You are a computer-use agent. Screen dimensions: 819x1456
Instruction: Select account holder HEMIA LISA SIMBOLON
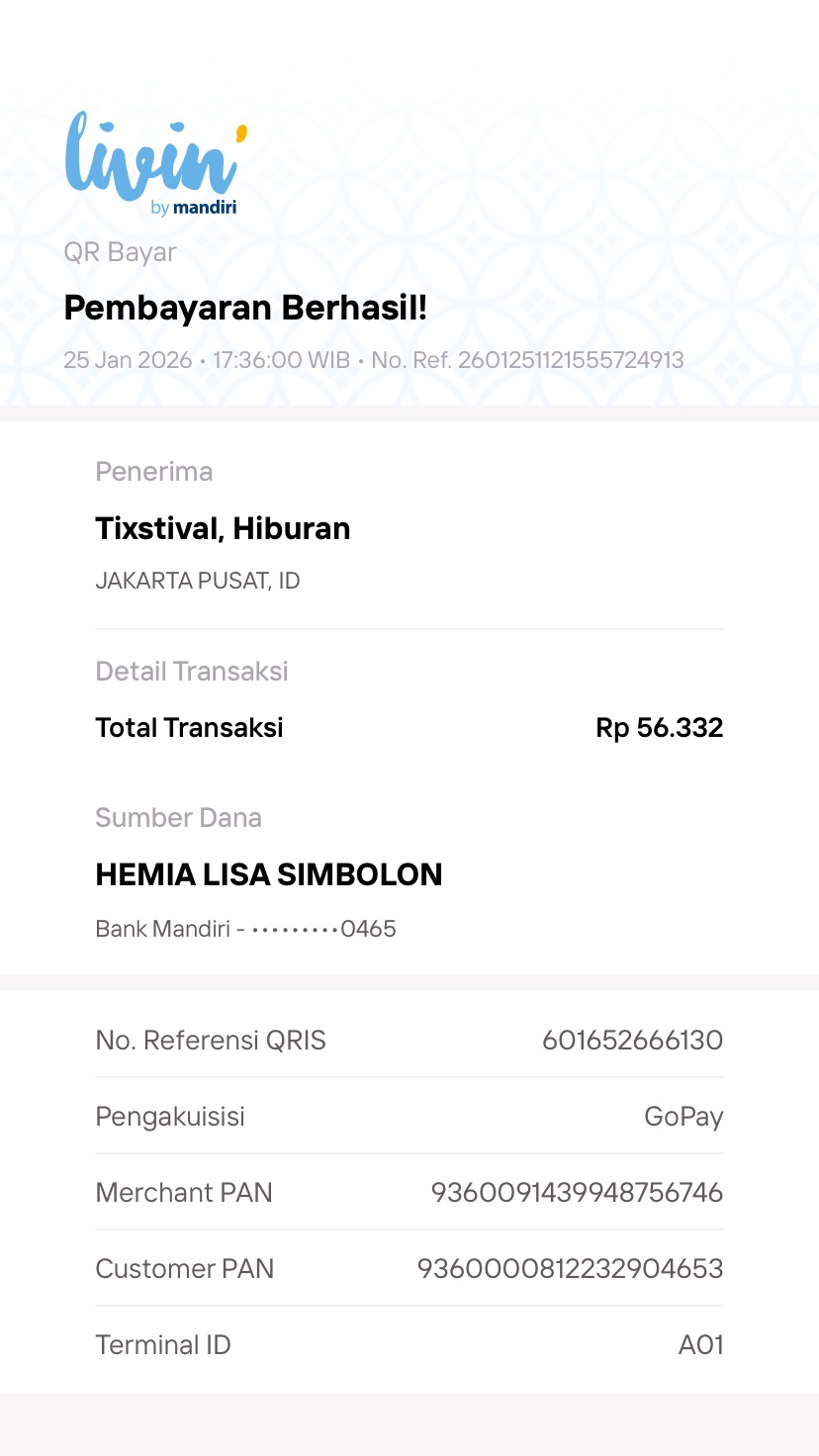[x=268, y=874]
